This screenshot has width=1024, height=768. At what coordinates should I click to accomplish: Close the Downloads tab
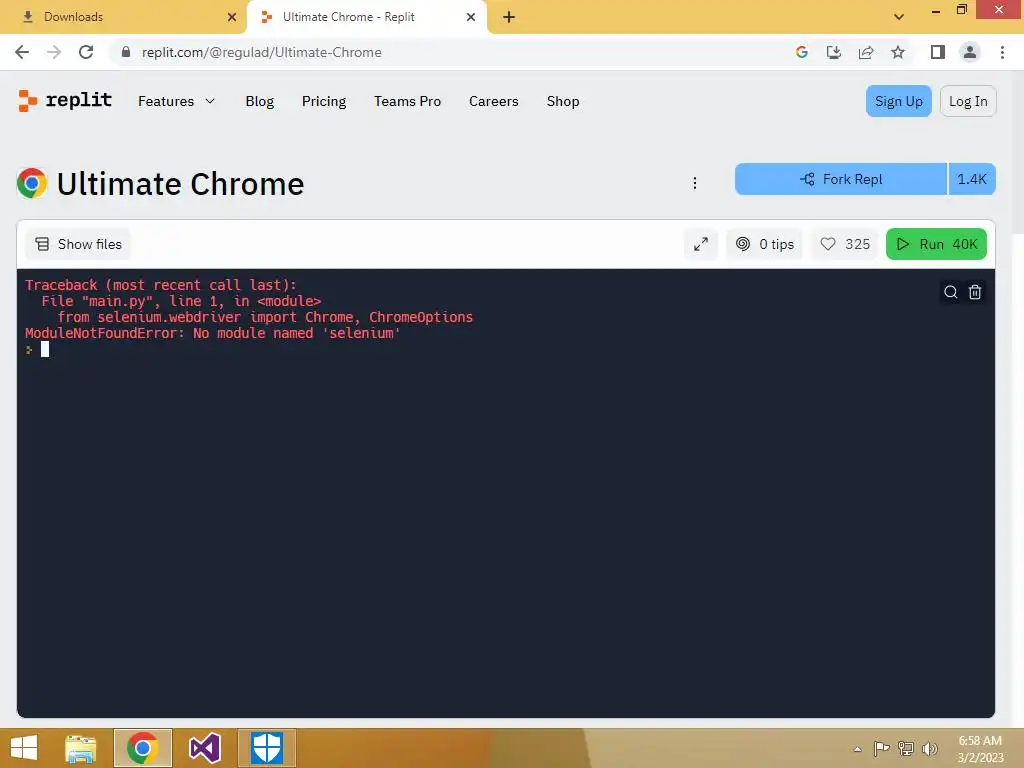tap(232, 17)
